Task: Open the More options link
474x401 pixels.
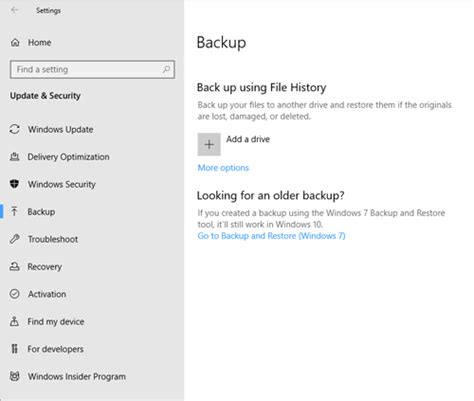Action: click(223, 168)
